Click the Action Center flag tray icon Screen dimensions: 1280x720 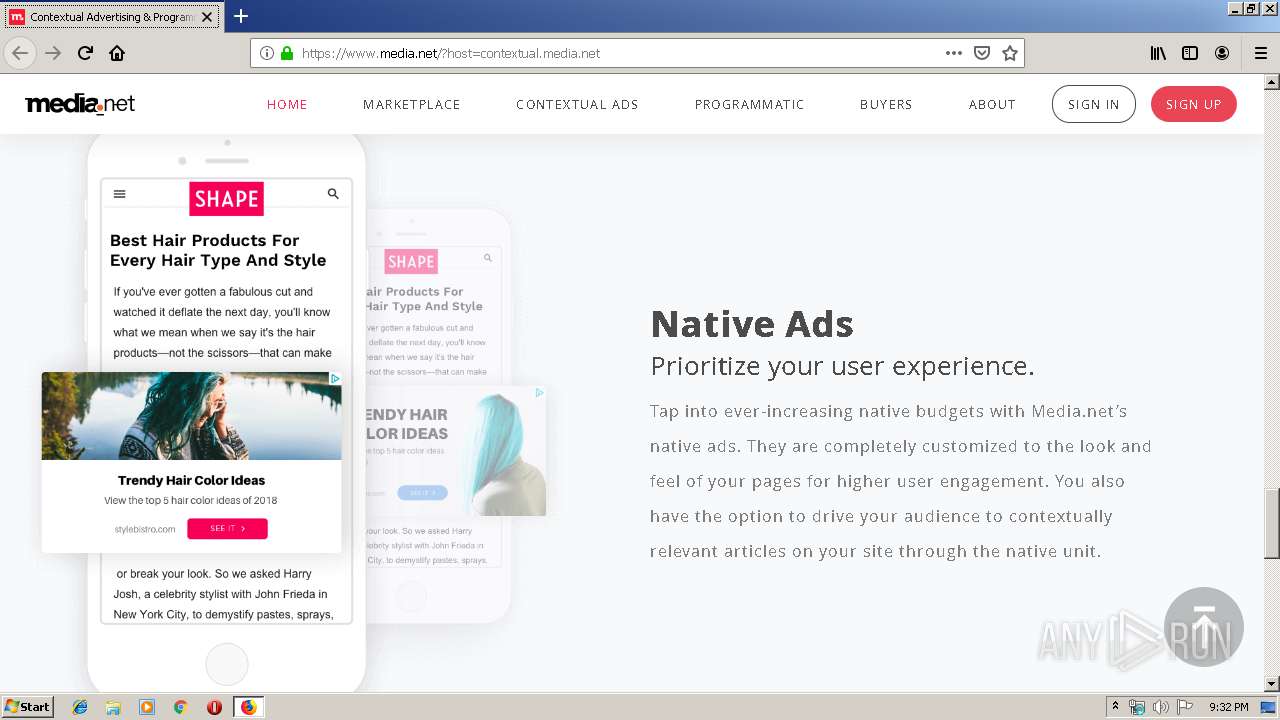(1185, 707)
